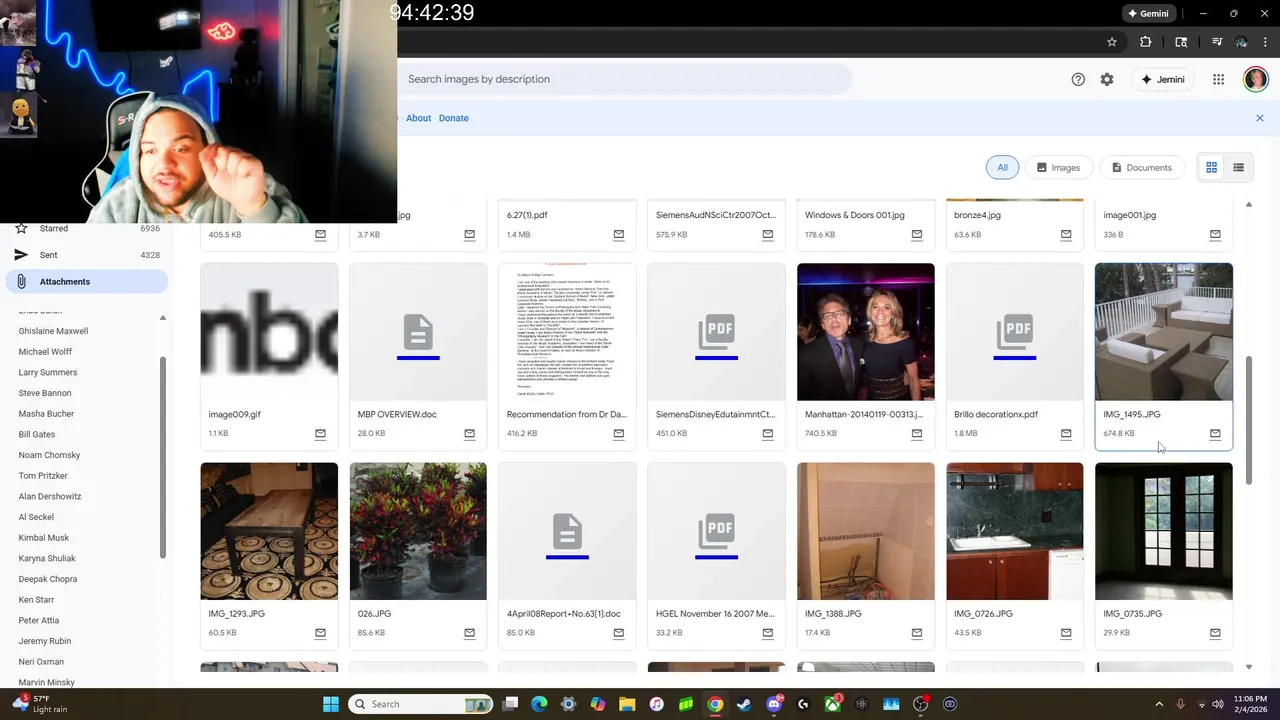Select Kimbal Musk in the contacts list
1280x720 pixels.
[x=43, y=538]
